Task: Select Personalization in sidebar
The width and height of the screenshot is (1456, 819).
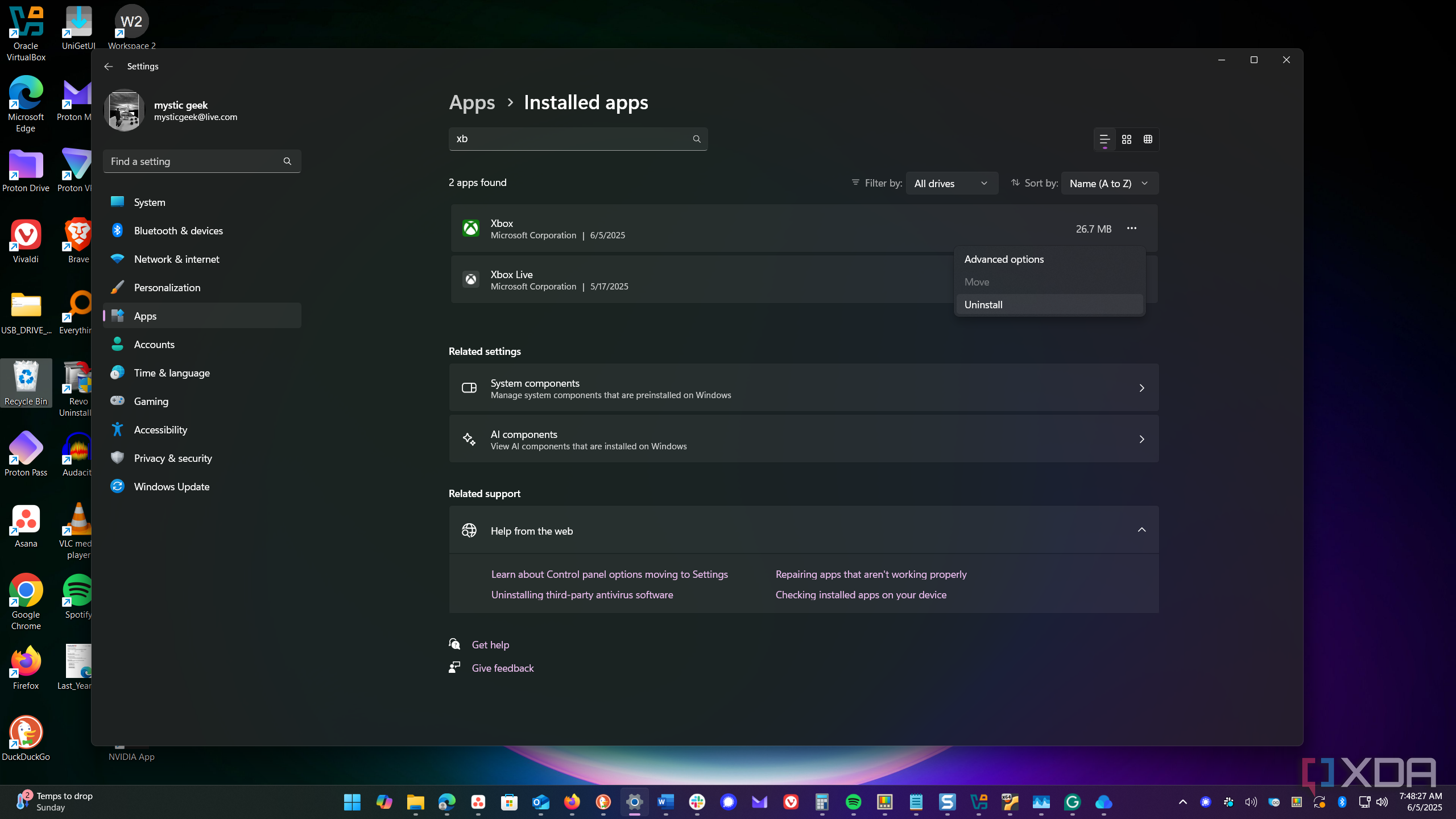Action: (202, 287)
